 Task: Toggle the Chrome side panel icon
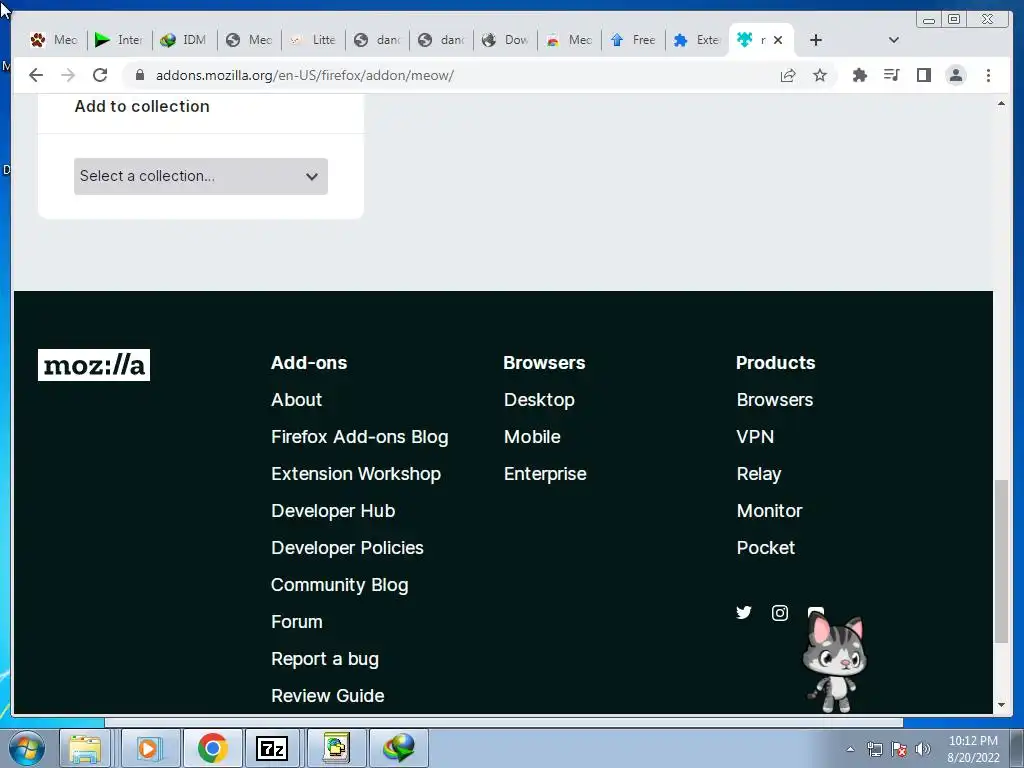pyautogui.click(x=923, y=75)
